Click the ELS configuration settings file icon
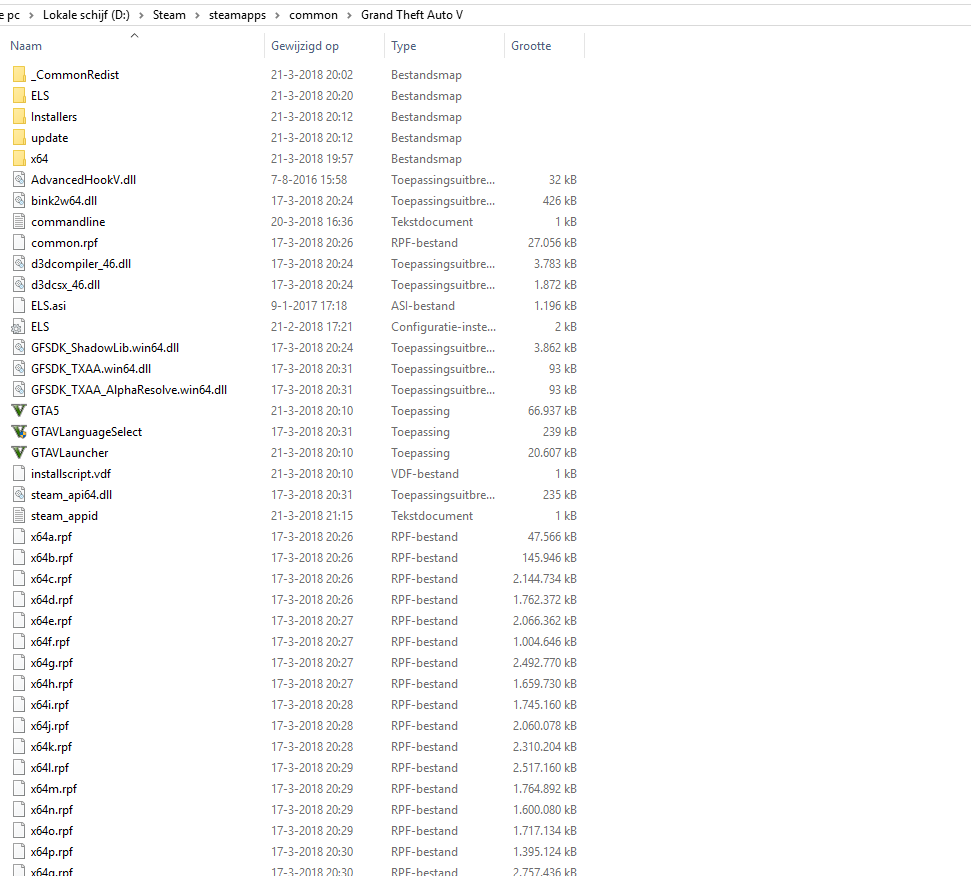 [19, 327]
